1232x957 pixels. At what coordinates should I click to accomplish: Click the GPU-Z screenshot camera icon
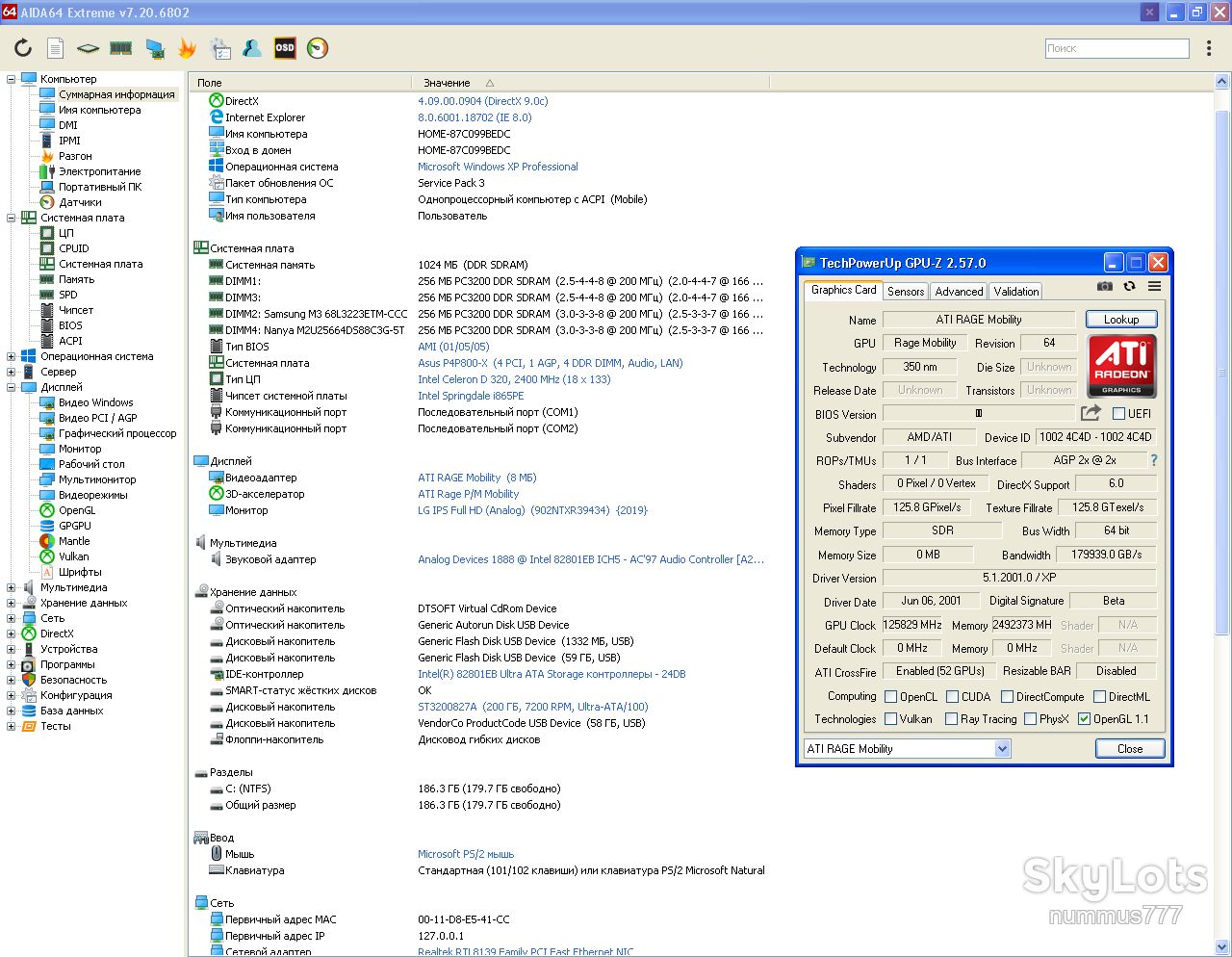click(1105, 286)
